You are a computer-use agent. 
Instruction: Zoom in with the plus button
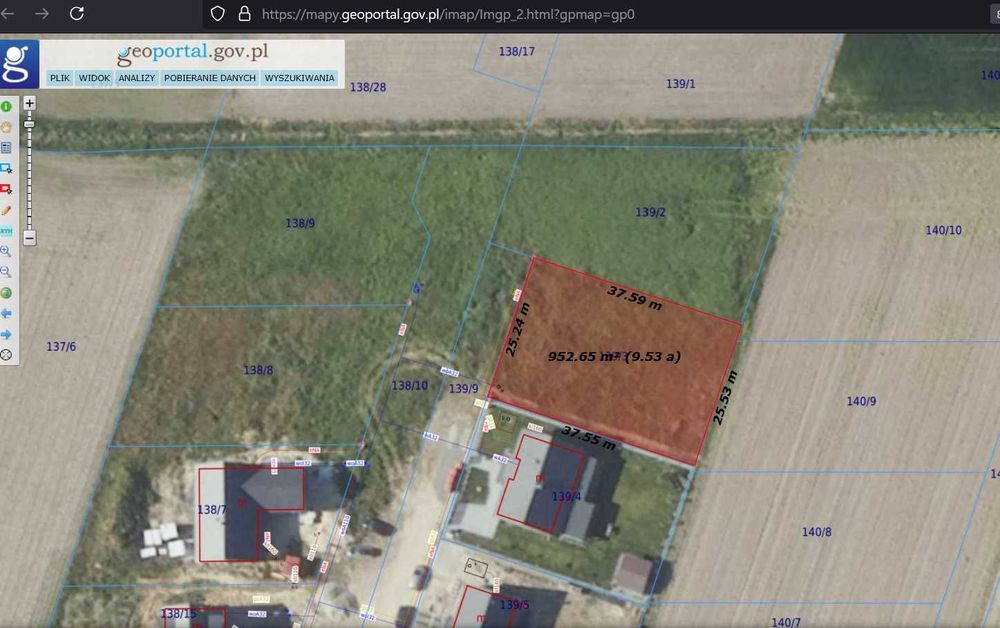pos(29,103)
